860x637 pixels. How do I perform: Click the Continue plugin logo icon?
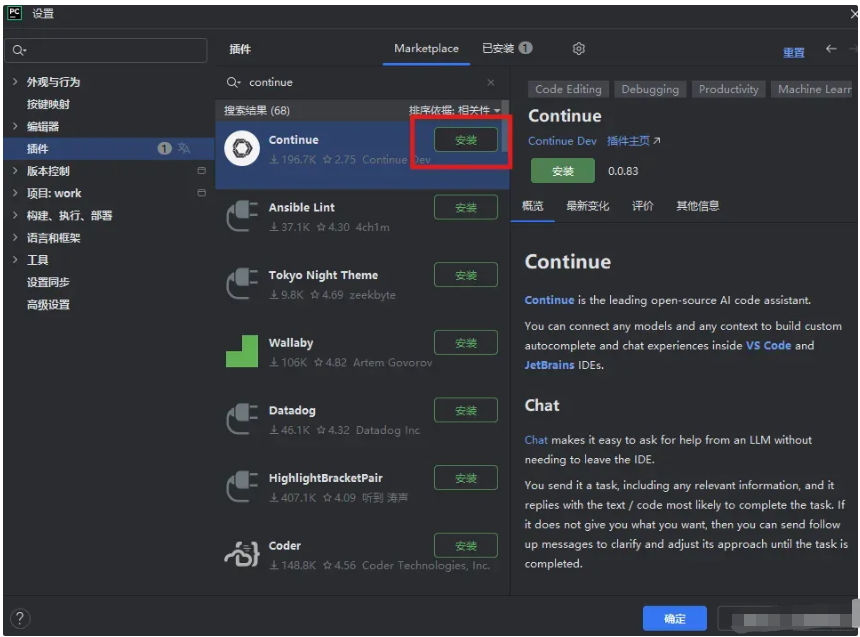[242, 148]
